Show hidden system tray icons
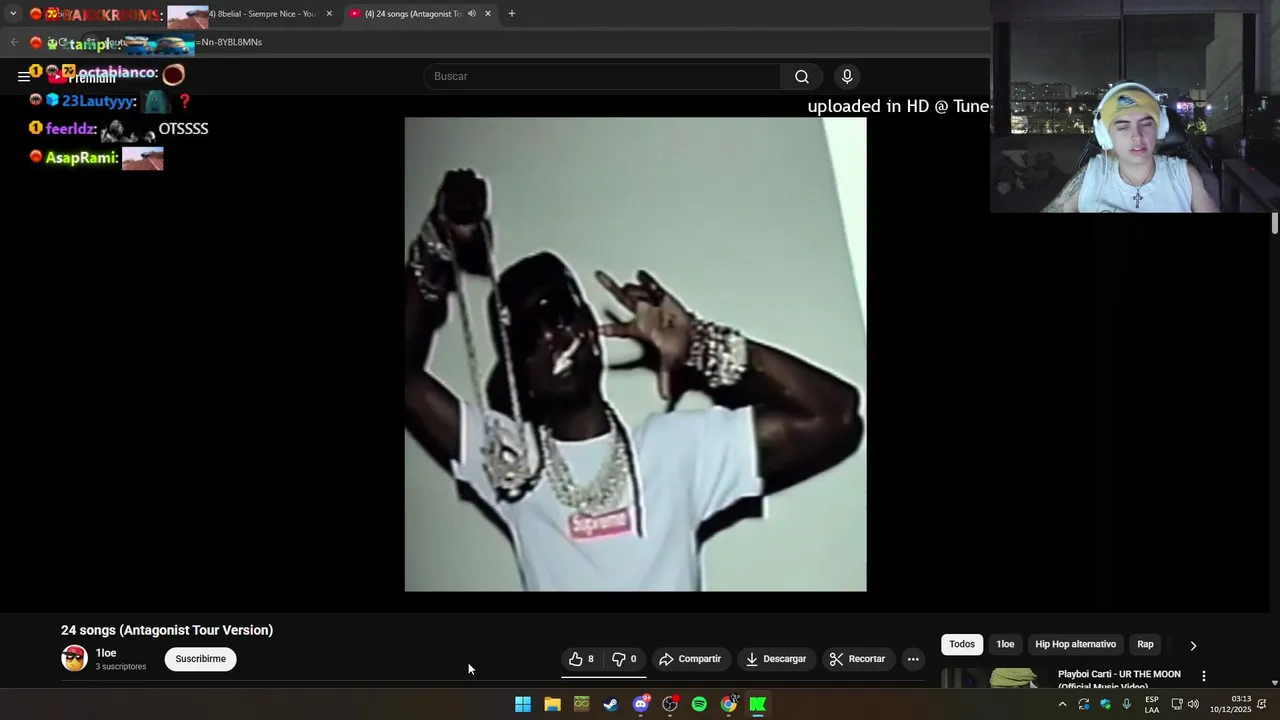Image resolution: width=1280 pixels, height=720 pixels. pyautogui.click(x=1062, y=704)
